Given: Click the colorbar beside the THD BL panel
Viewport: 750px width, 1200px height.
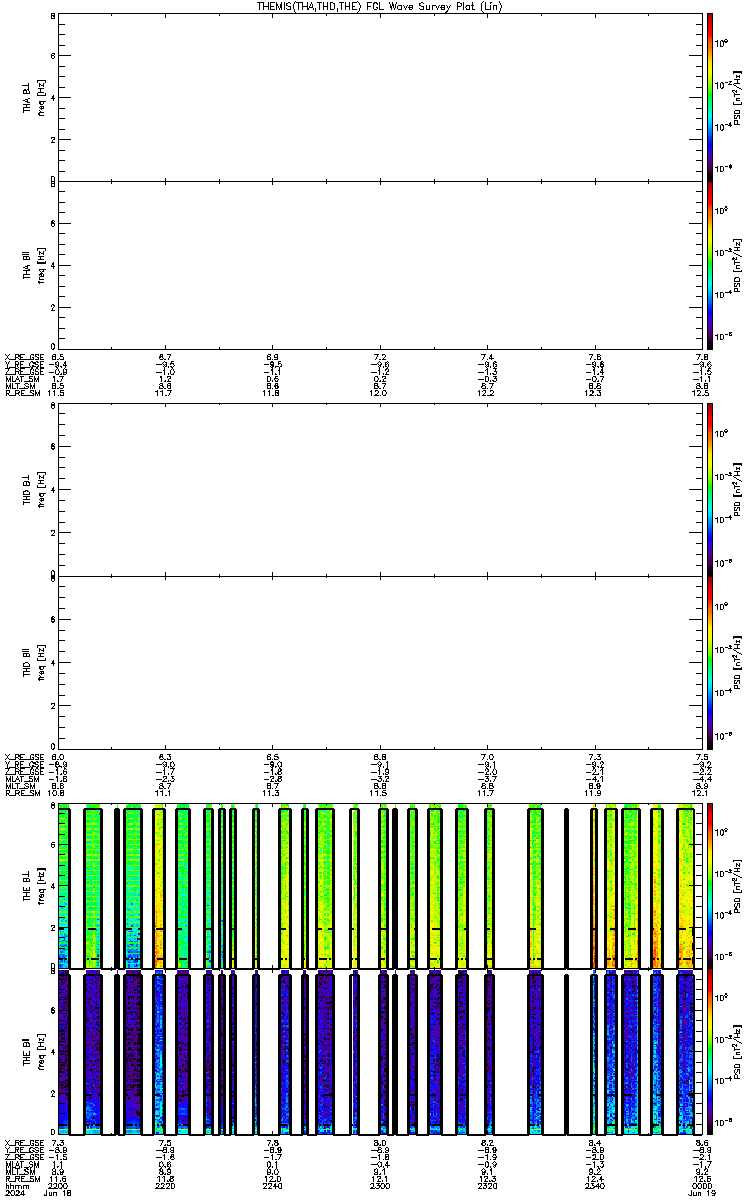Looking at the screenshot, I should click(x=709, y=490).
